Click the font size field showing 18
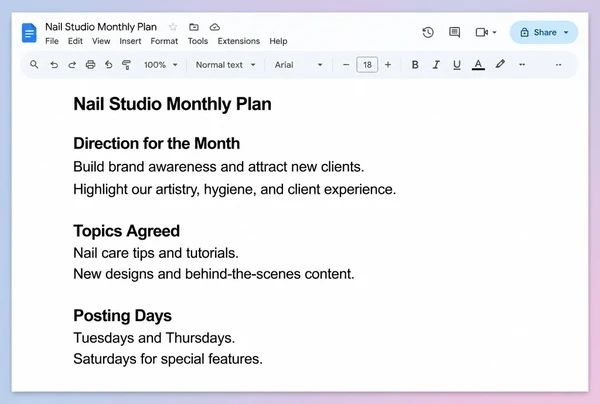Screen dimensions: 600x404 tap(367, 65)
